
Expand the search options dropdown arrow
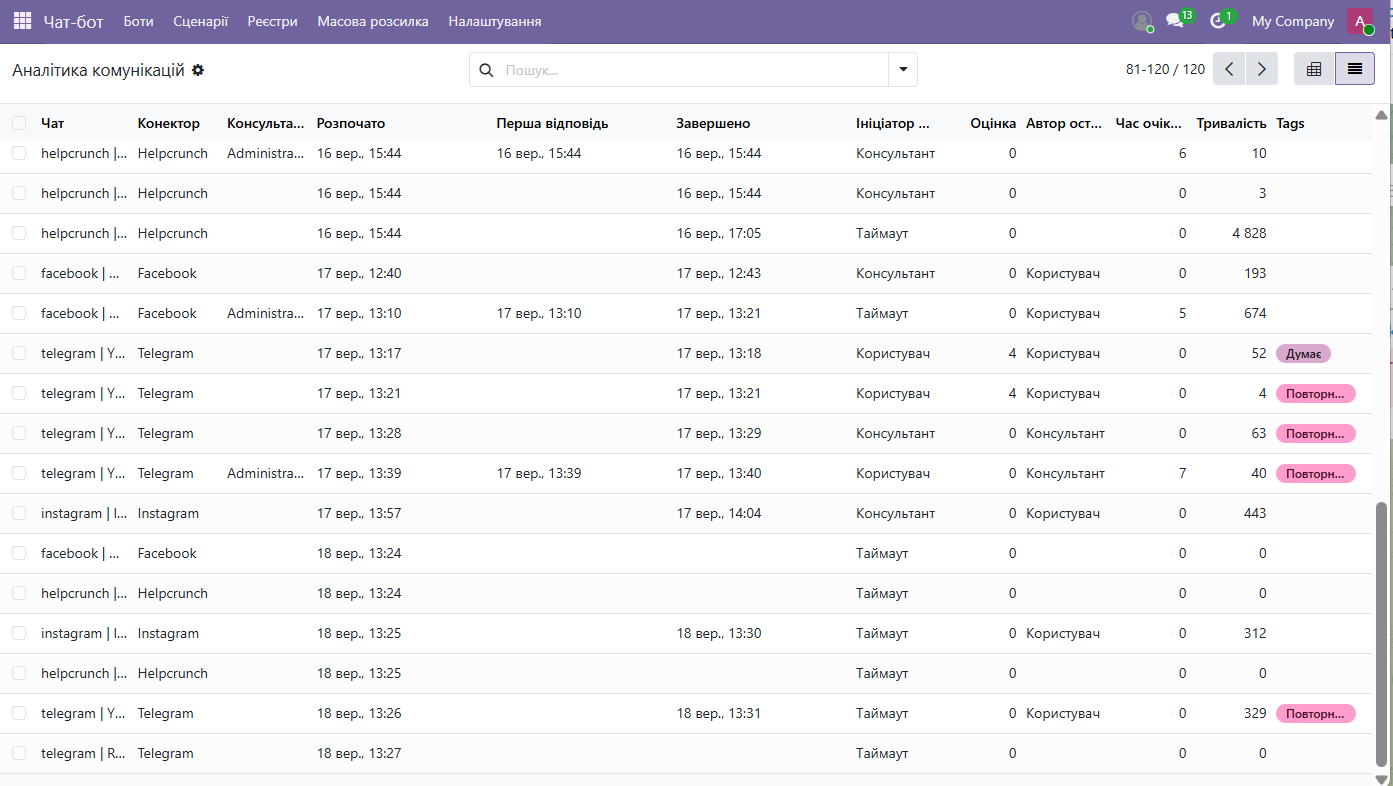pyautogui.click(x=903, y=70)
